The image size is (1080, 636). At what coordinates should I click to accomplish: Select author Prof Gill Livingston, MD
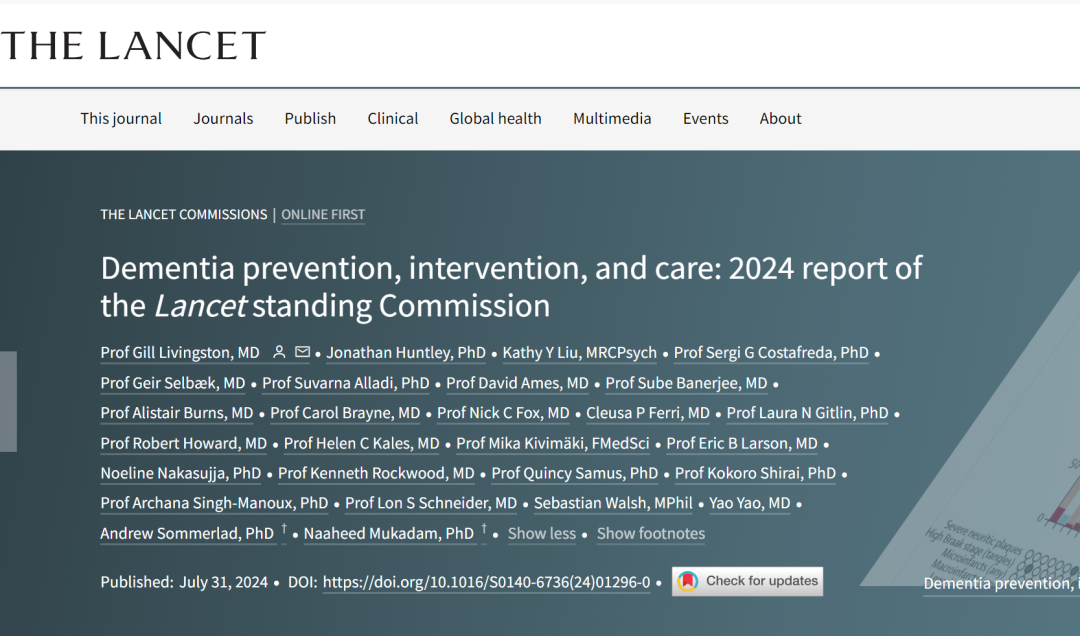[180, 353]
